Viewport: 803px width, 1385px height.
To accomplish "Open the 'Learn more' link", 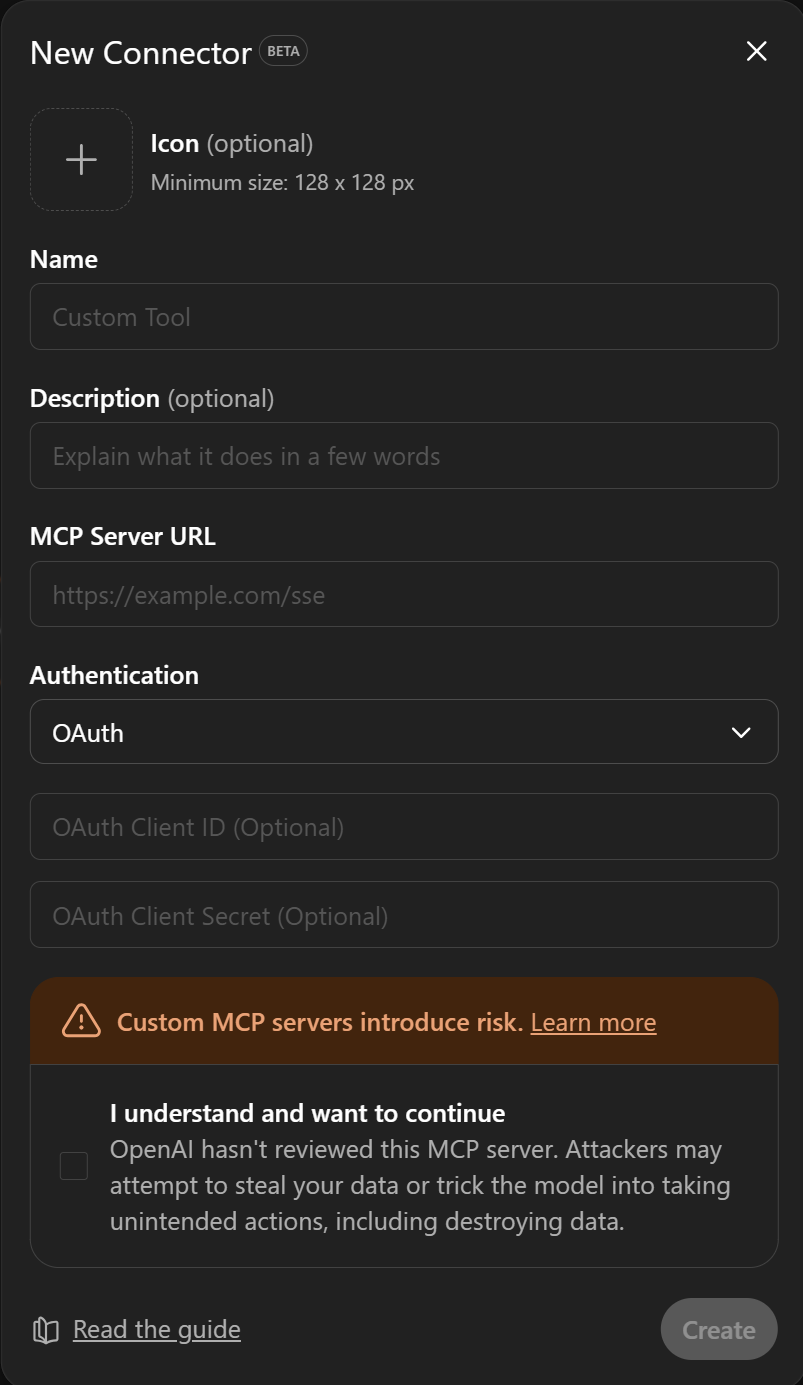I will (x=593, y=1022).
